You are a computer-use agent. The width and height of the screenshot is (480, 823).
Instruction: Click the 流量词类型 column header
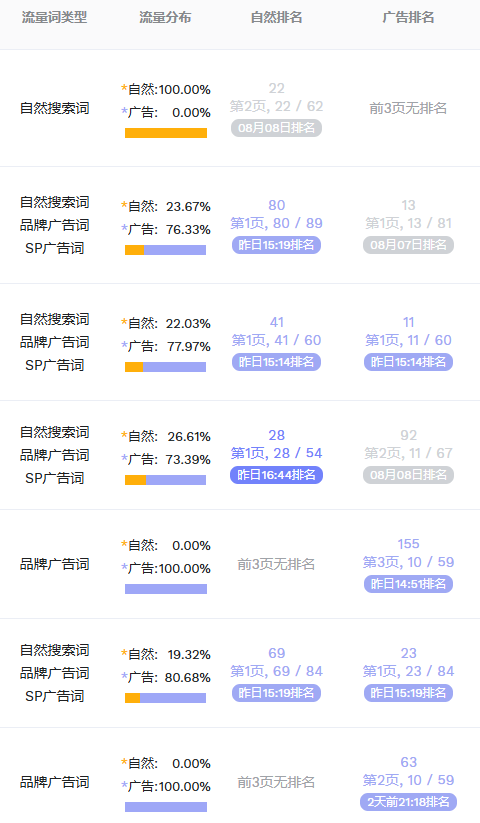click(55, 17)
